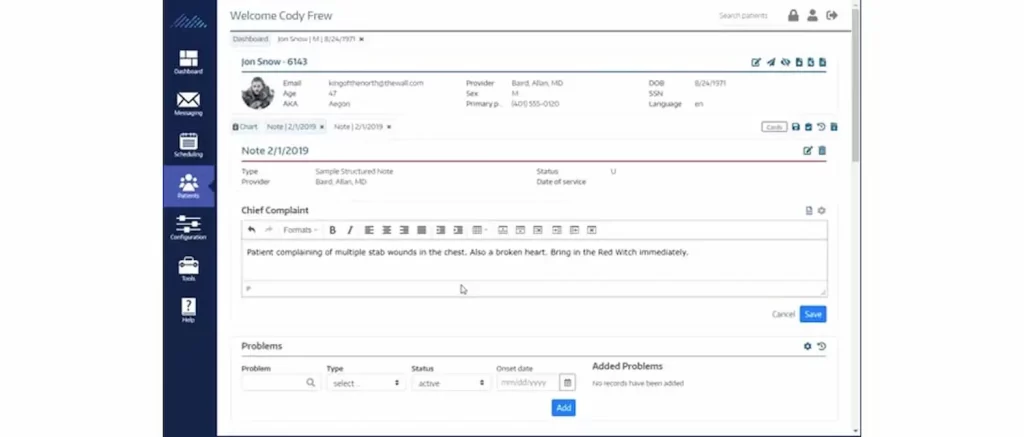Click the document icon beside Chief Complaint
Image resolution: width=1024 pixels, height=437 pixels.
tap(809, 210)
